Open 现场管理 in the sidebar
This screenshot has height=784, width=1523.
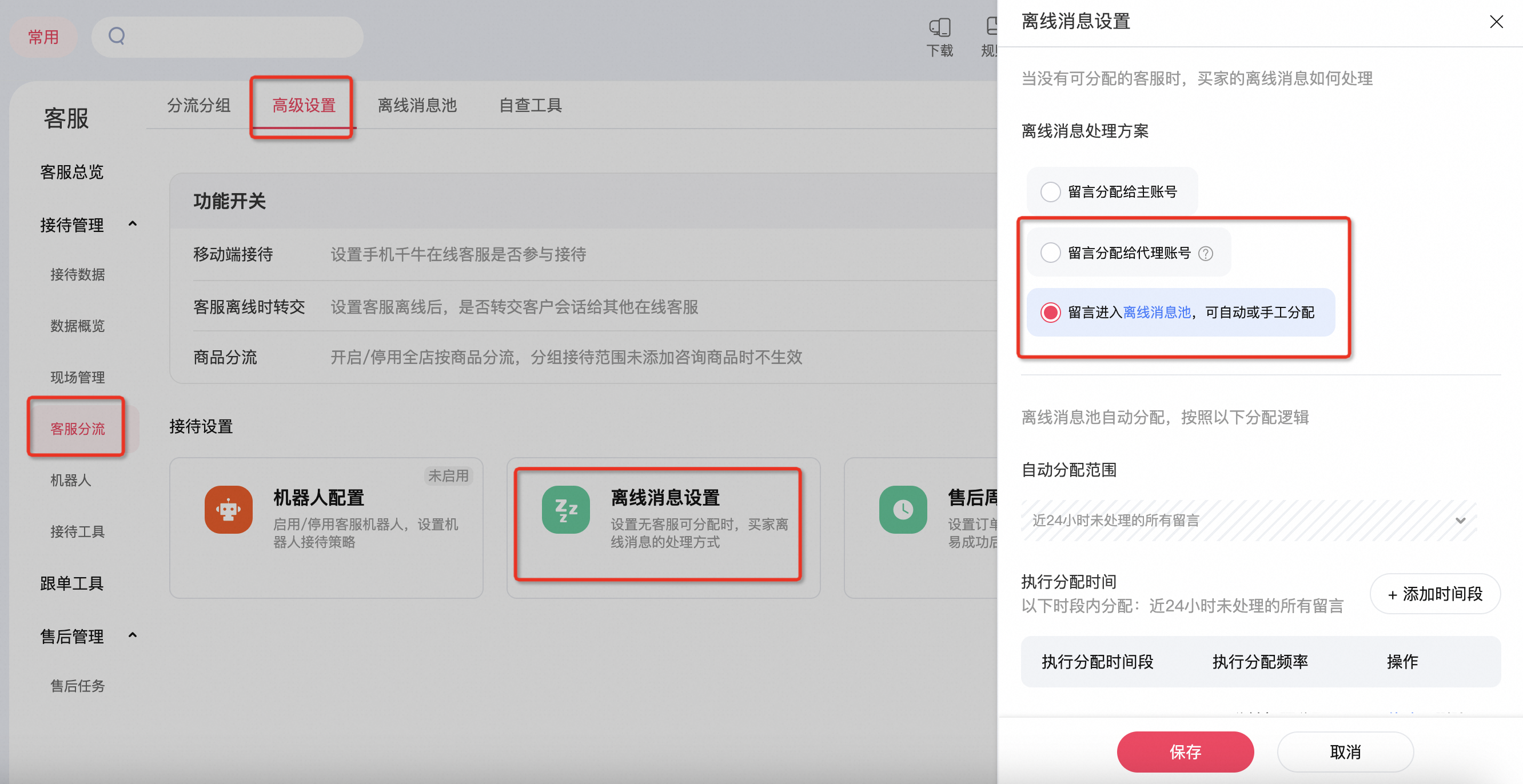tap(77, 377)
